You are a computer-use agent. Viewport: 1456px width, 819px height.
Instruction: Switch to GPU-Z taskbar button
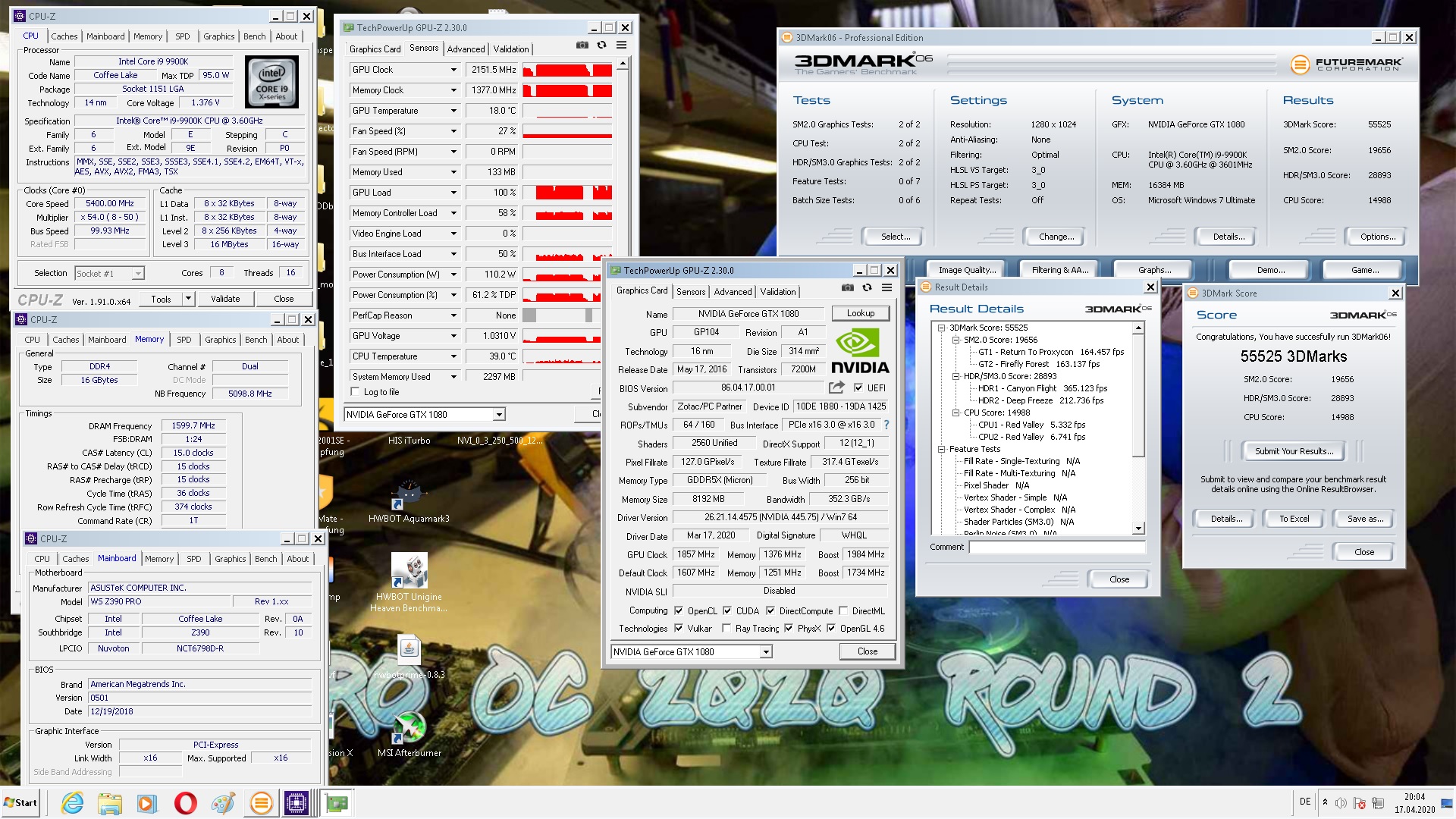coord(337,803)
